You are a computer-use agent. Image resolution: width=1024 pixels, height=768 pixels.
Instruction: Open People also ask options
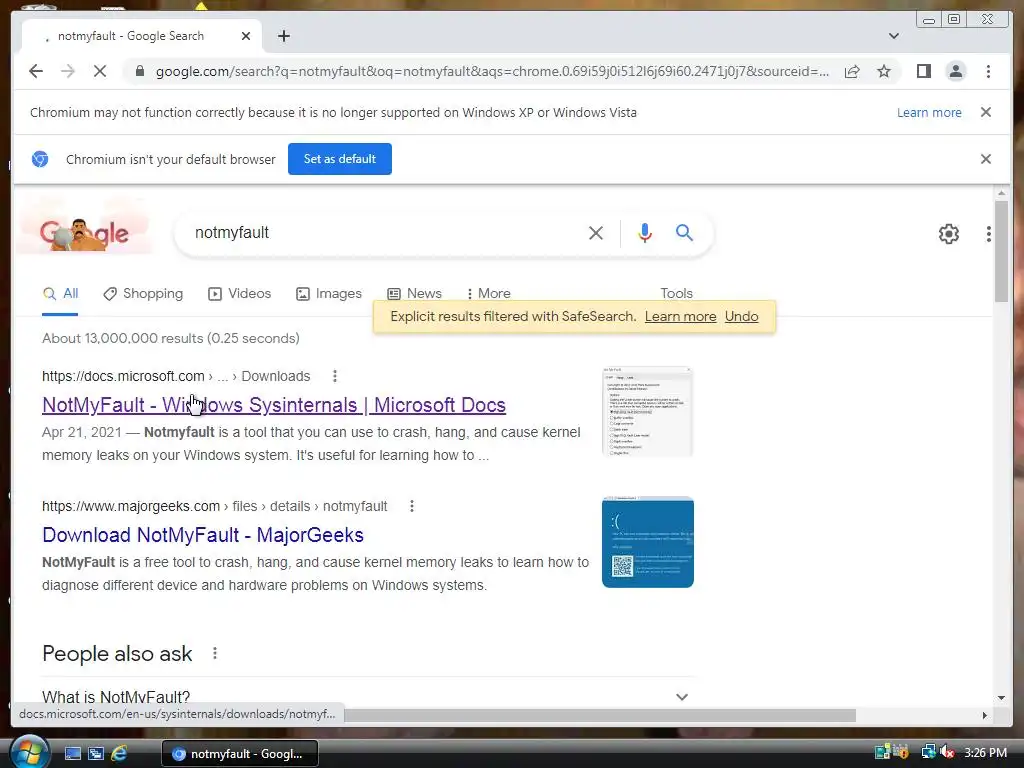pyautogui.click(x=214, y=653)
